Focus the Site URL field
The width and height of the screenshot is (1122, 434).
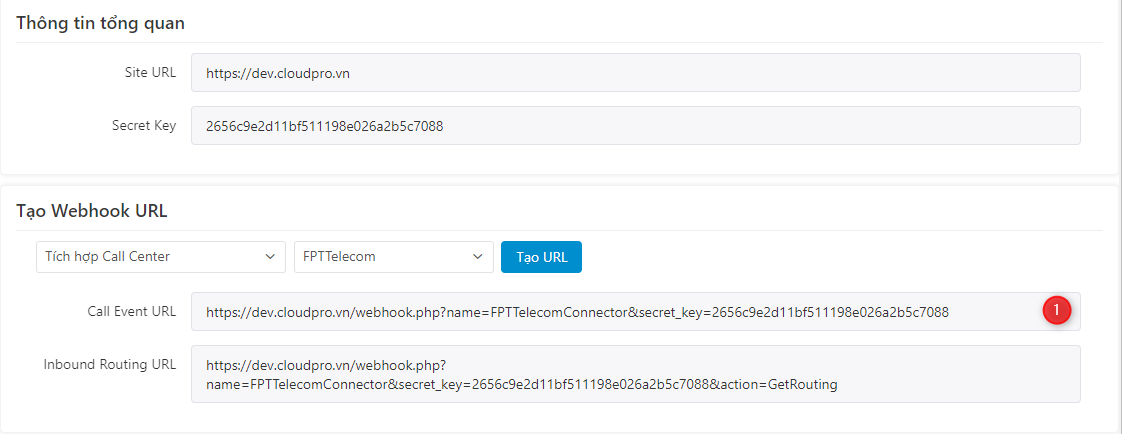(635, 72)
